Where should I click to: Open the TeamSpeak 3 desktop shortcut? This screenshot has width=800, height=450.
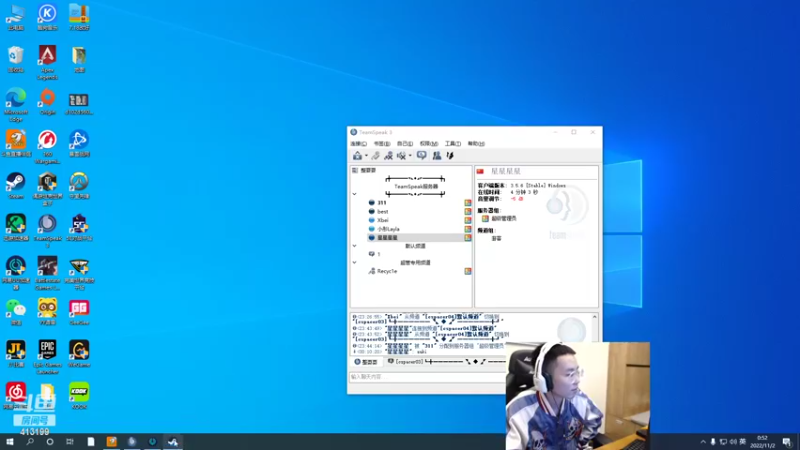[x=47, y=231]
